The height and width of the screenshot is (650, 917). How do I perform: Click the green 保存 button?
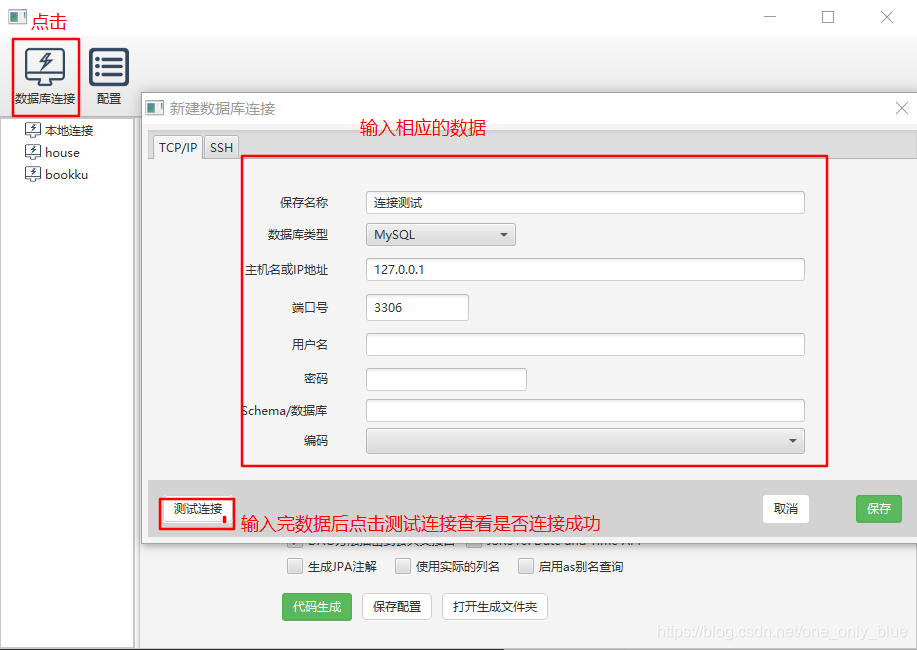pos(878,508)
